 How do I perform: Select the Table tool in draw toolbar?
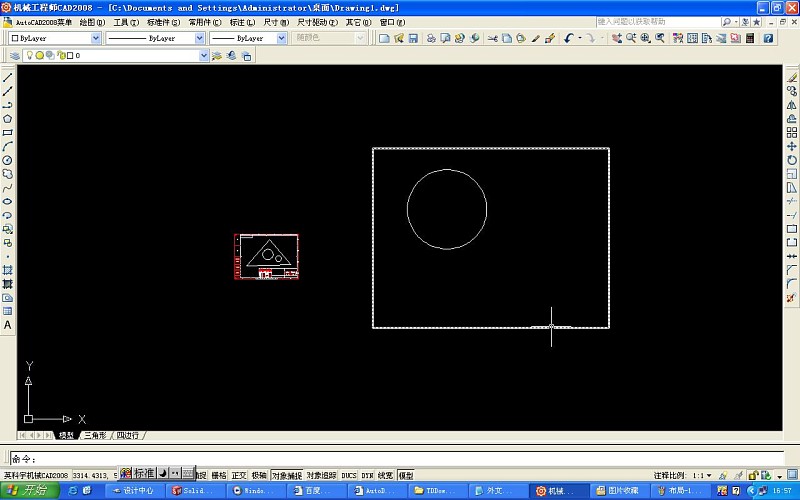(8, 311)
